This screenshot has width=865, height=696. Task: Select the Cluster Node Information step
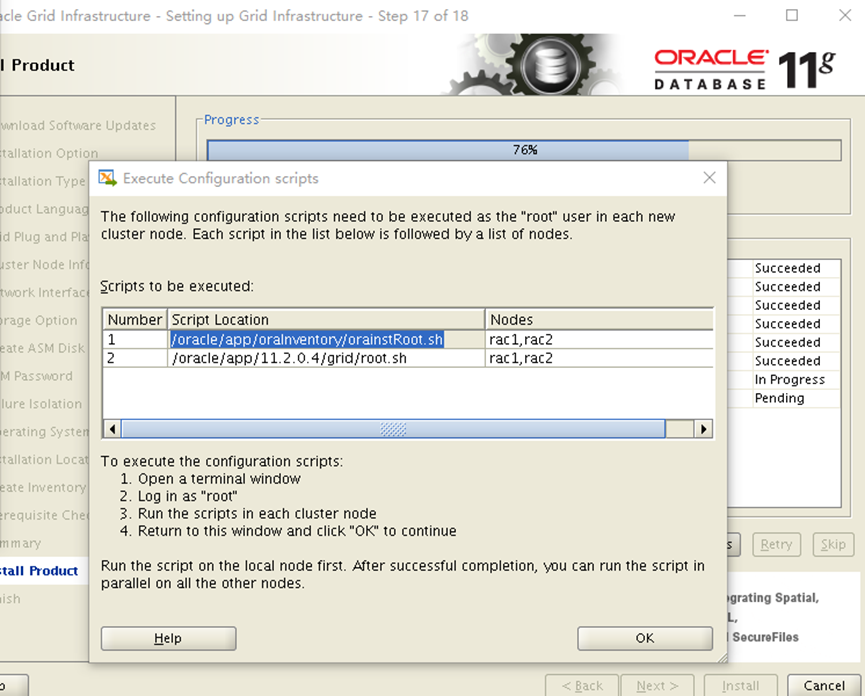[44, 265]
